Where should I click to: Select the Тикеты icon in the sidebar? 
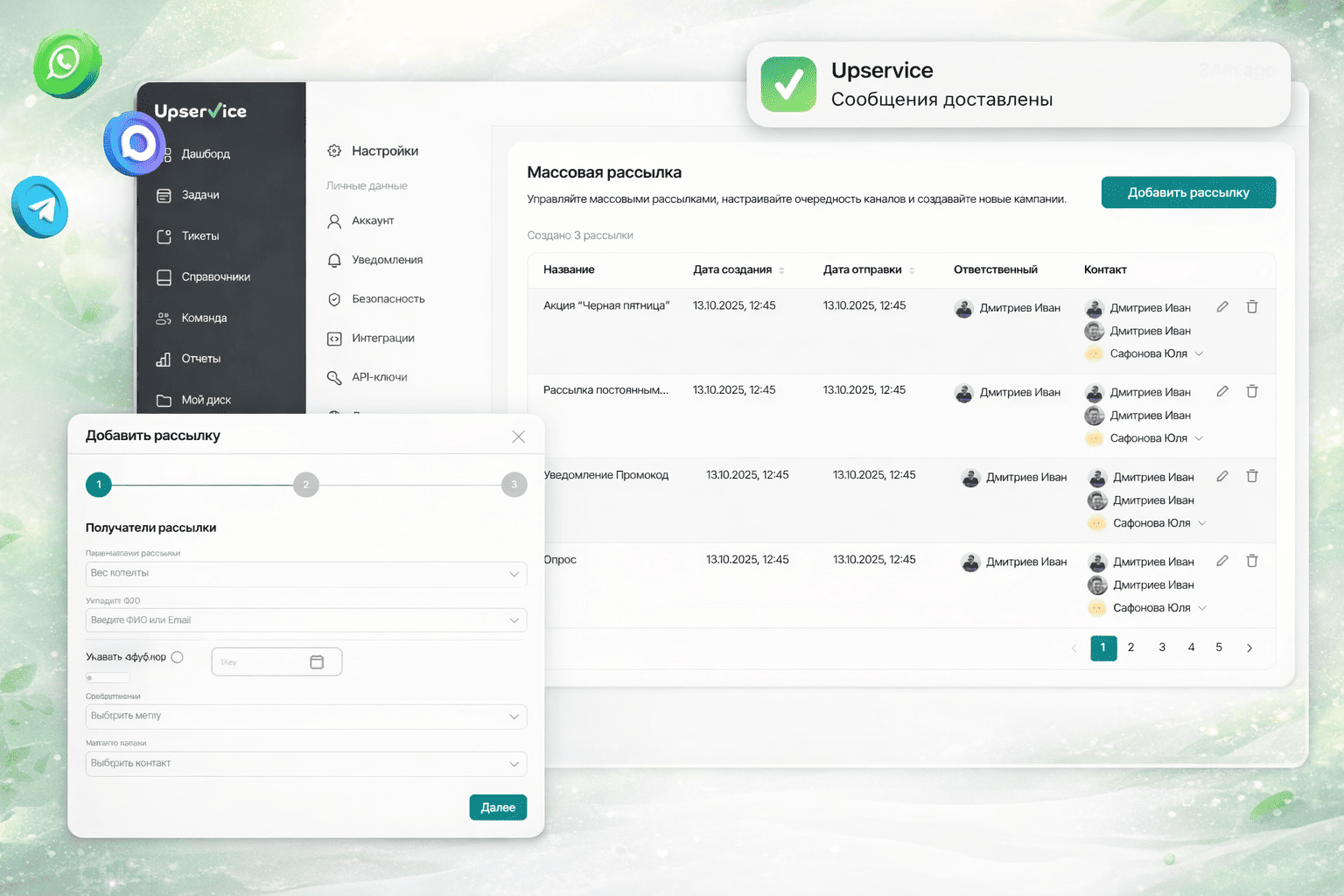tap(164, 235)
